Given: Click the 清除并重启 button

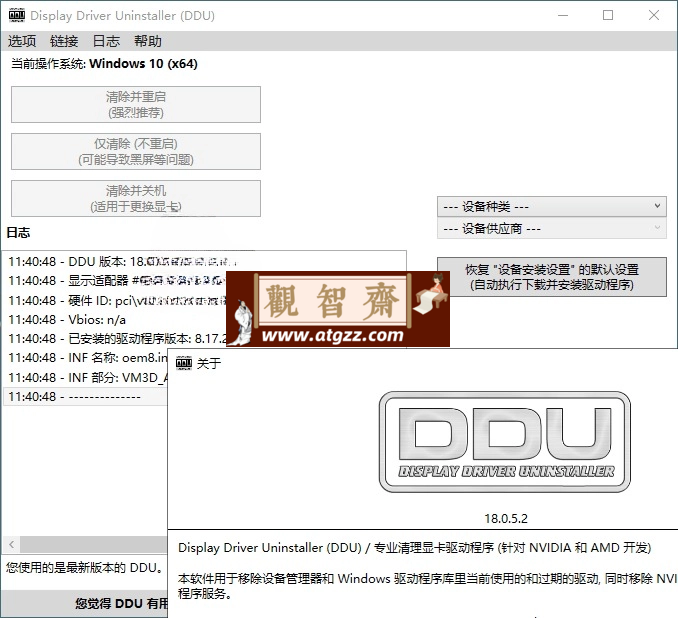Looking at the screenshot, I should pos(136,104).
